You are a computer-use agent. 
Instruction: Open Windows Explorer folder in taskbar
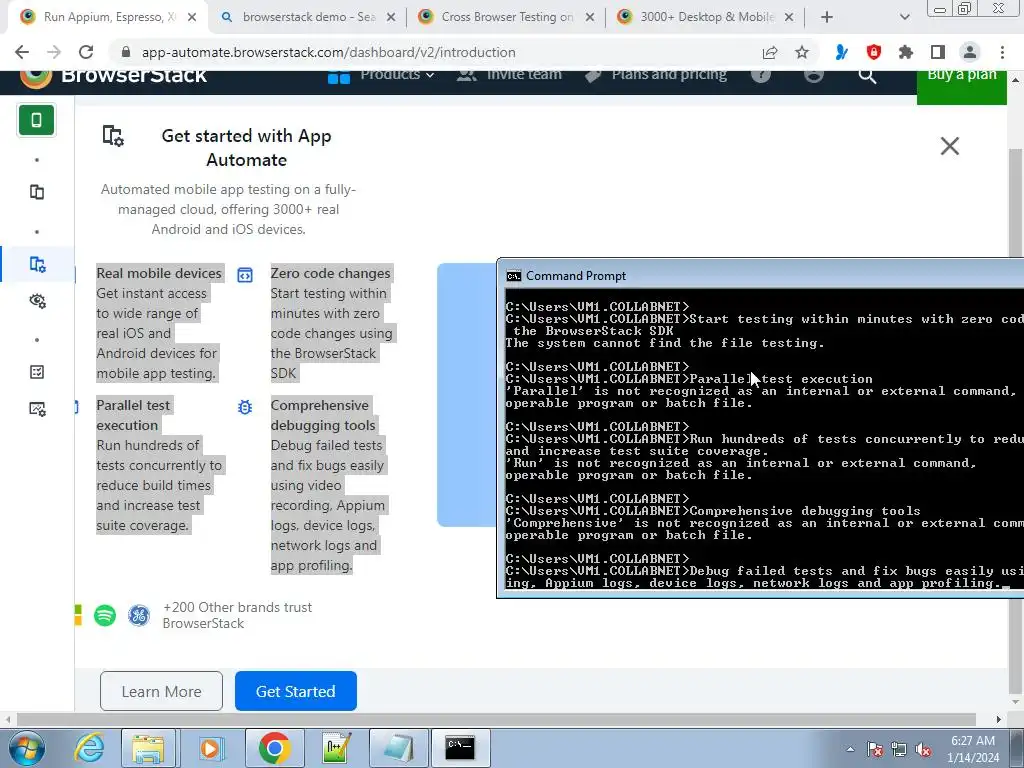148,748
